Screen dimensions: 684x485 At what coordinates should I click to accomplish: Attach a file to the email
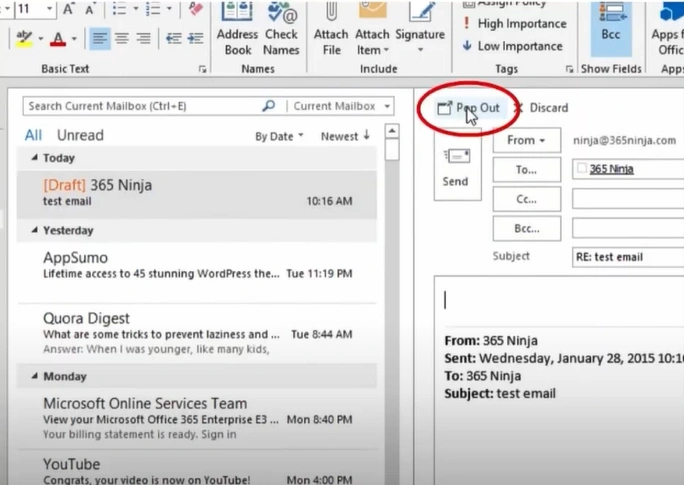point(331,29)
